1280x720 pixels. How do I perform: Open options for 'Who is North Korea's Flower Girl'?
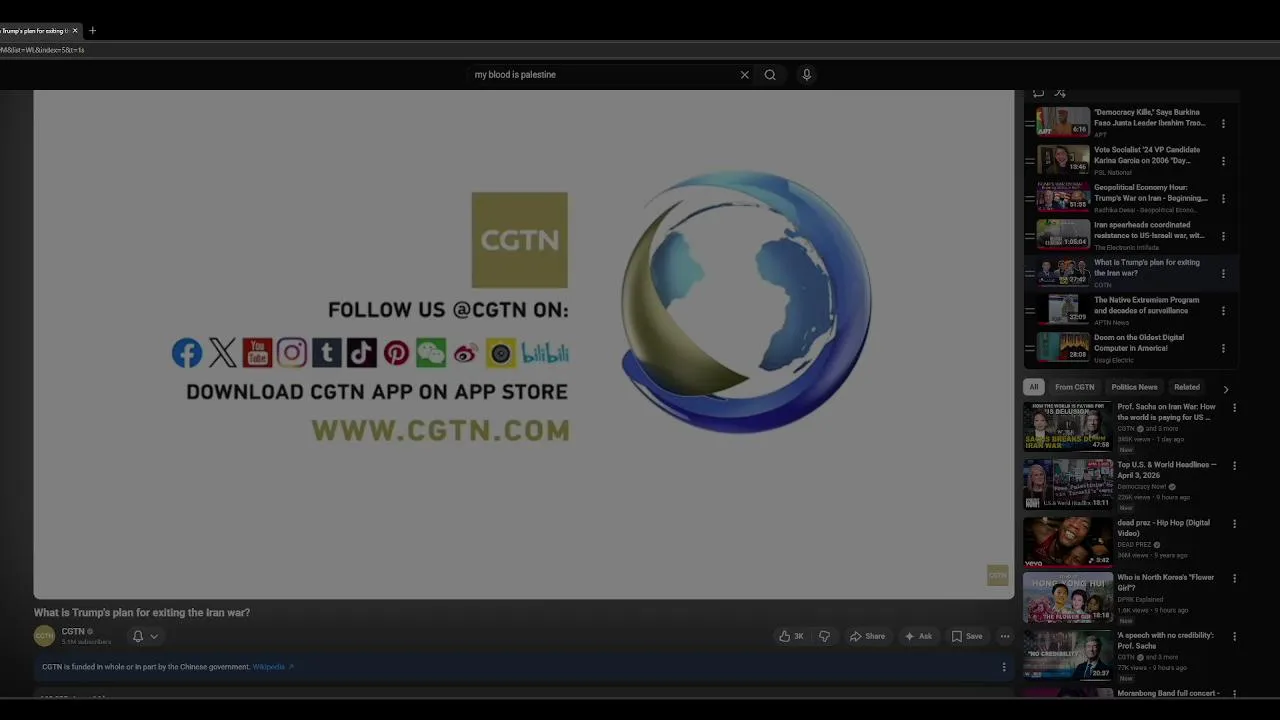click(1234, 579)
